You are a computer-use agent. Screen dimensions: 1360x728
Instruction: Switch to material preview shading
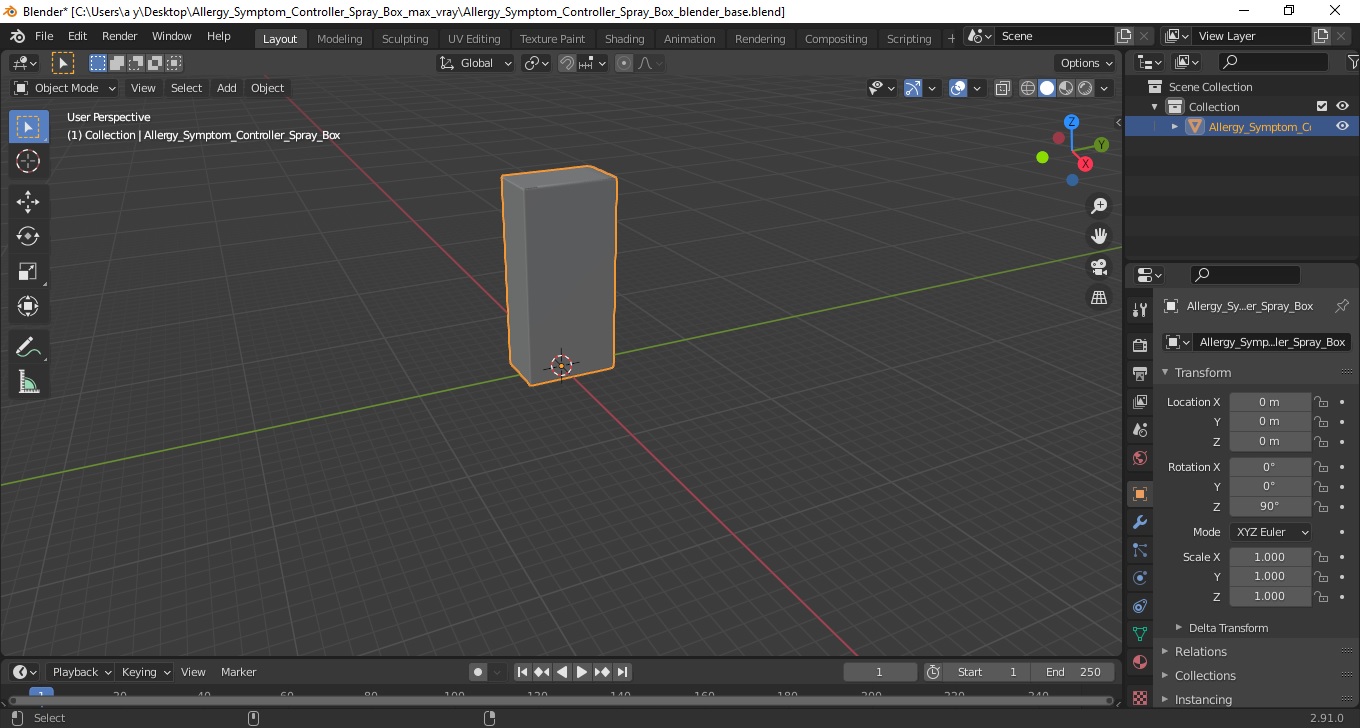(1066, 88)
